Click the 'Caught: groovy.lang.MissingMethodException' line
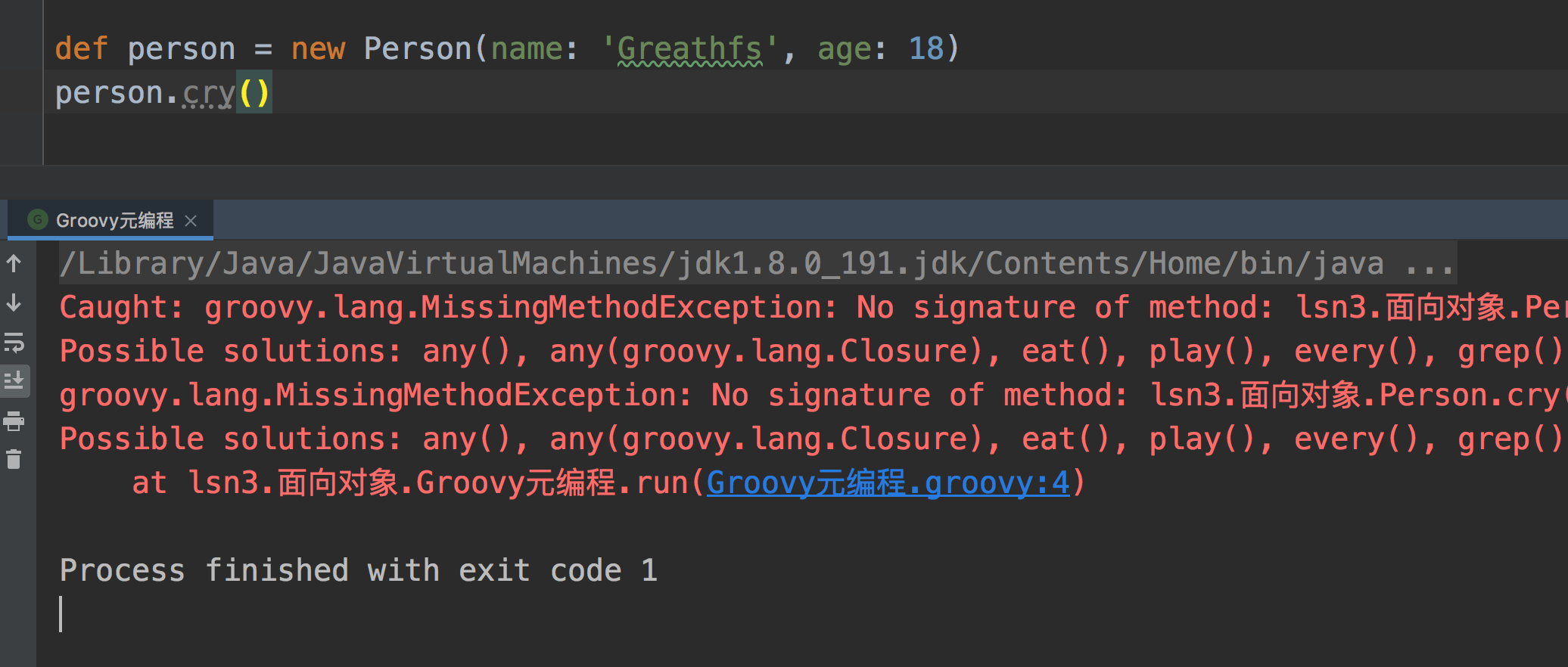Screen dimensions: 1568x667 coord(813,307)
